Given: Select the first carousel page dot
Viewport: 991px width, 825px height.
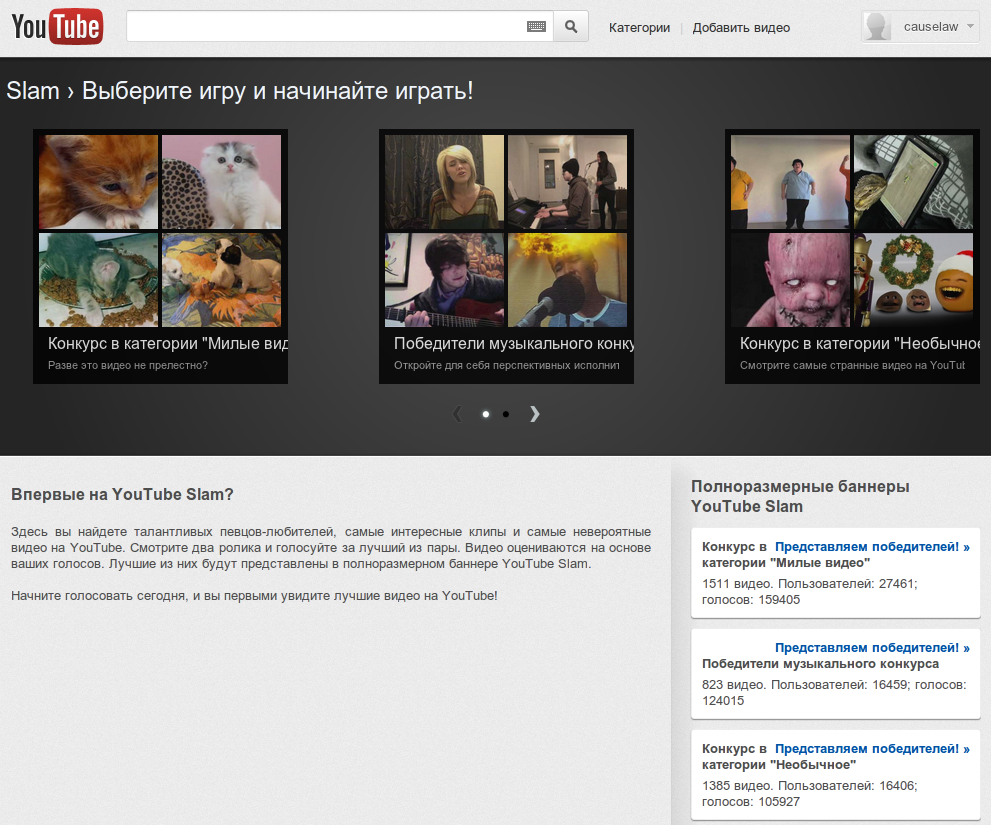Looking at the screenshot, I should tap(486, 414).
